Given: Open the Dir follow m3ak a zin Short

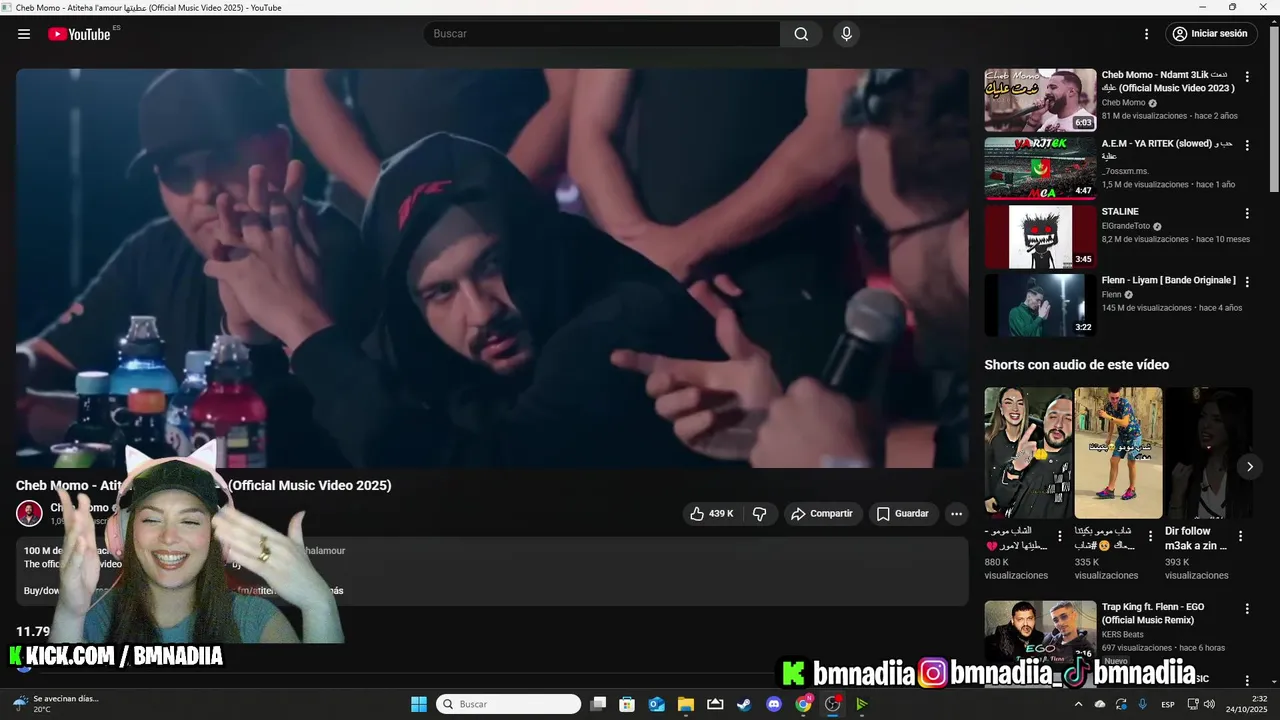Looking at the screenshot, I should 1207,452.
